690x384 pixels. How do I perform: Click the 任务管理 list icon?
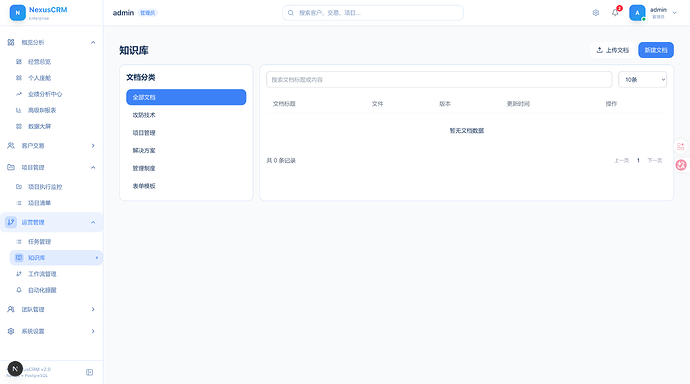[18, 241]
